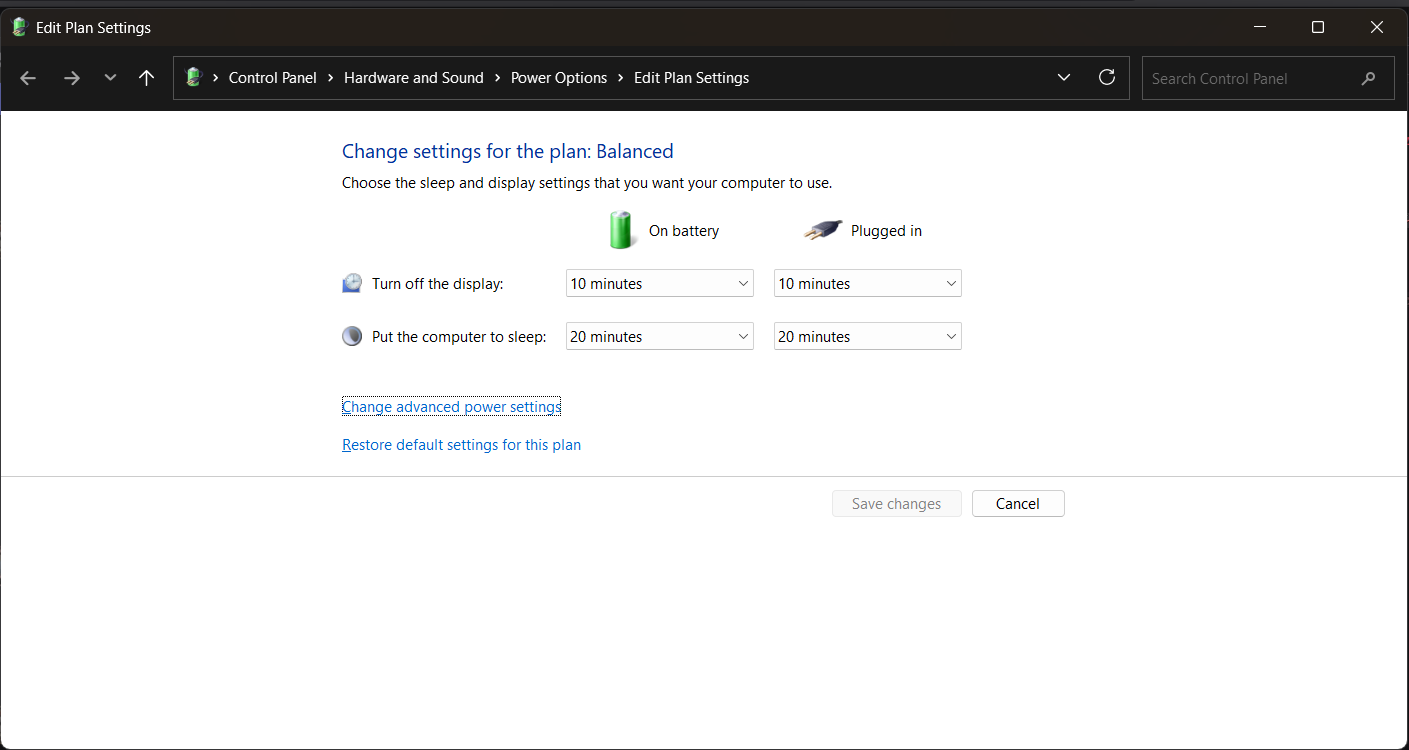1409x750 pixels.
Task: Open Control Panel breadcrumb
Action: [273, 78]
